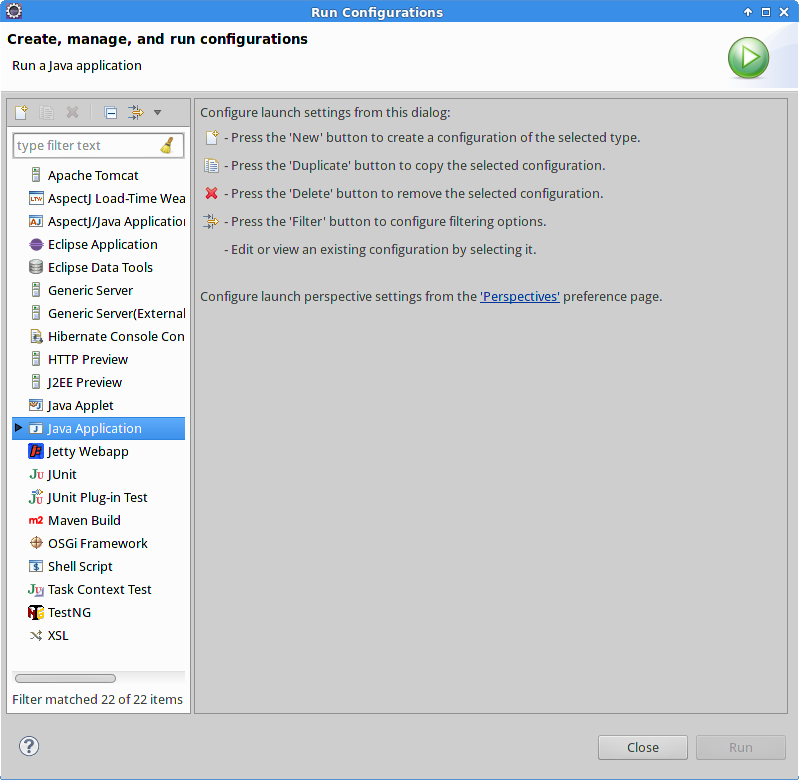
Task: Select the AspectJ Load-Time Weaving icon
Action: click(36, 198)
